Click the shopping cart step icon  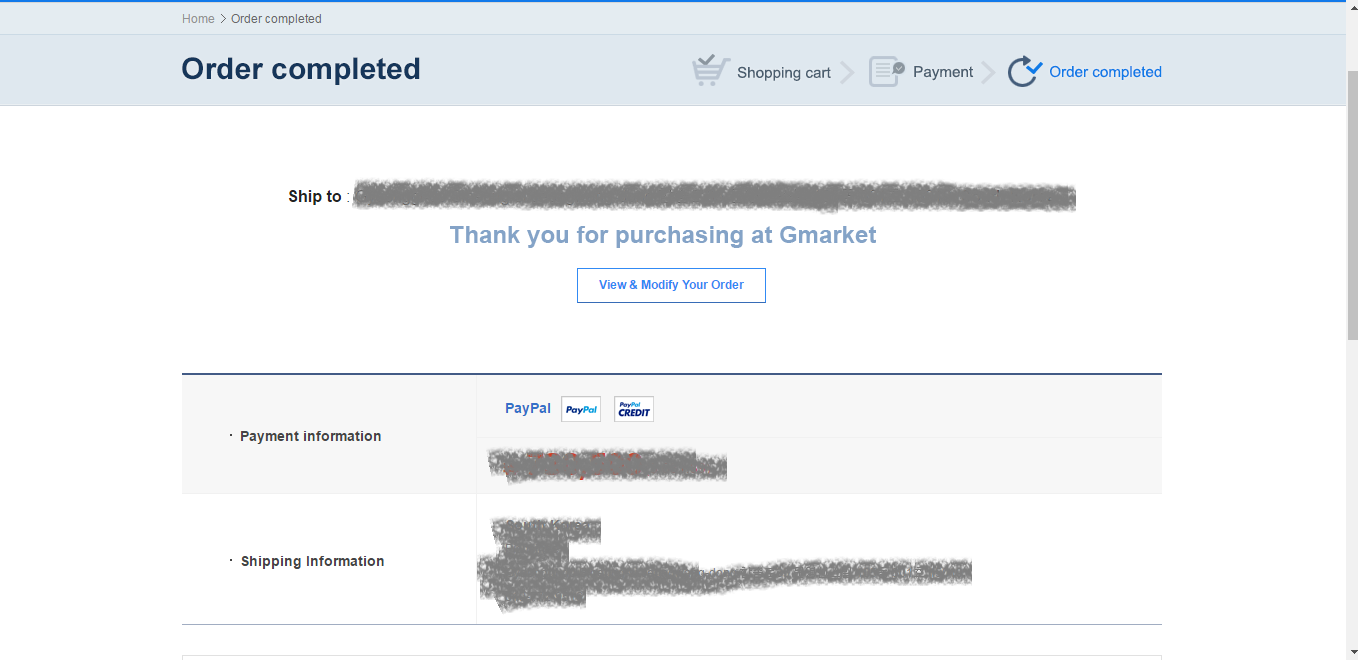pos(710,71)
